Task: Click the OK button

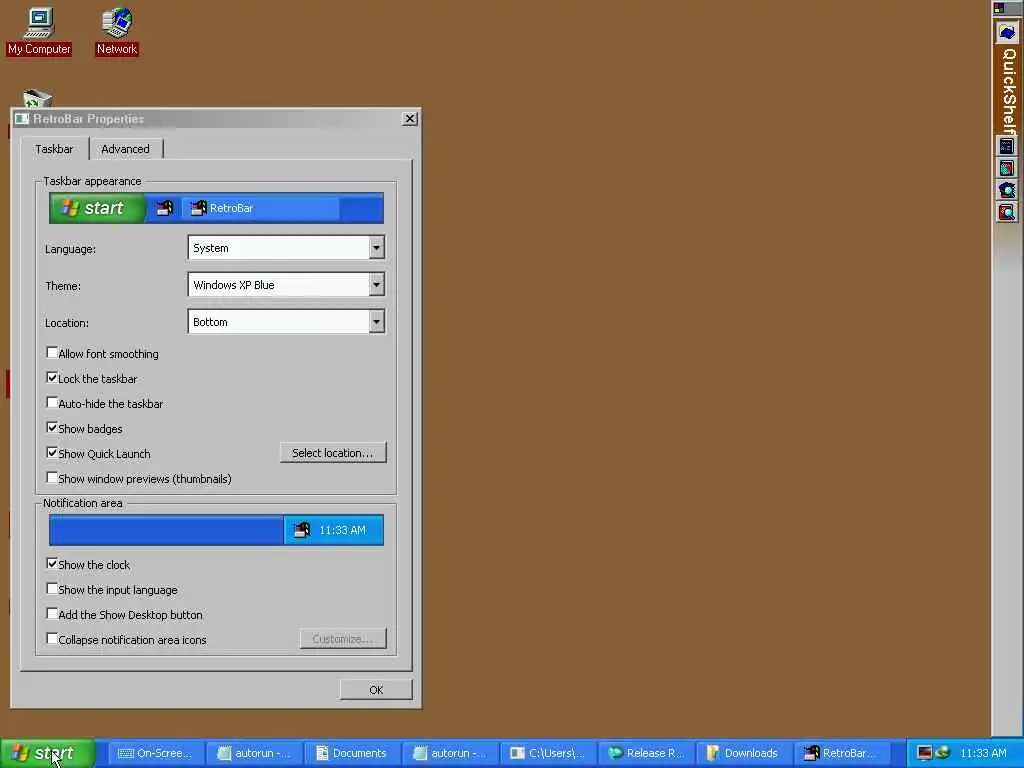Action: pos(376,690)
